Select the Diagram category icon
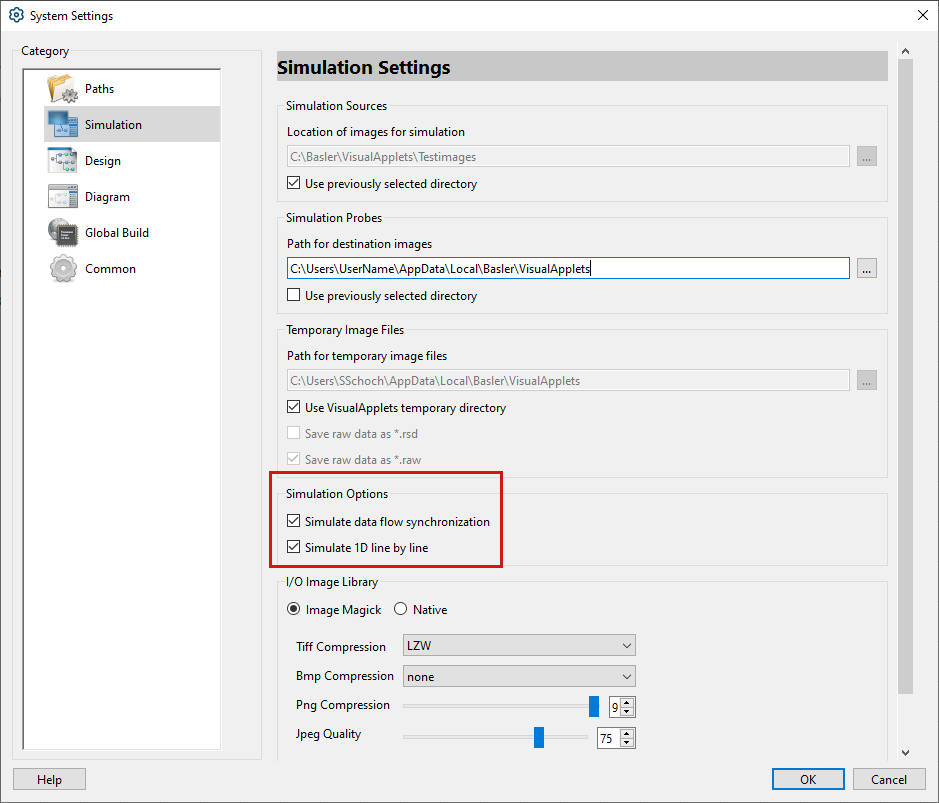This screenshot has width=939, height=803. click(61, 196)
